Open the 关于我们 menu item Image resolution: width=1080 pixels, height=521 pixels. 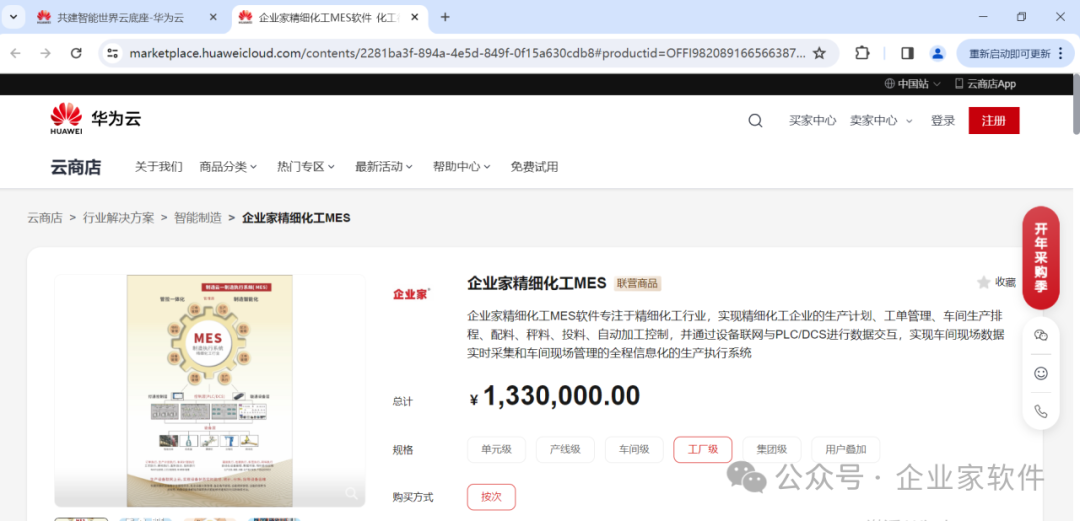pyautogui.click(x=158, y=167)
